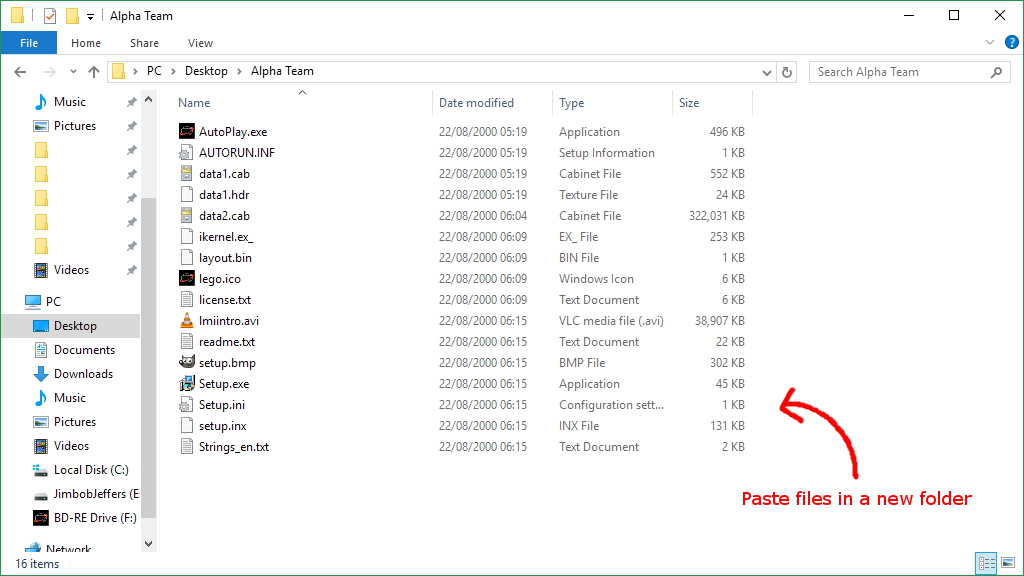Select the ikernel.ex_ file name
The image size is (1024, 576).
[x=226, y=236]
